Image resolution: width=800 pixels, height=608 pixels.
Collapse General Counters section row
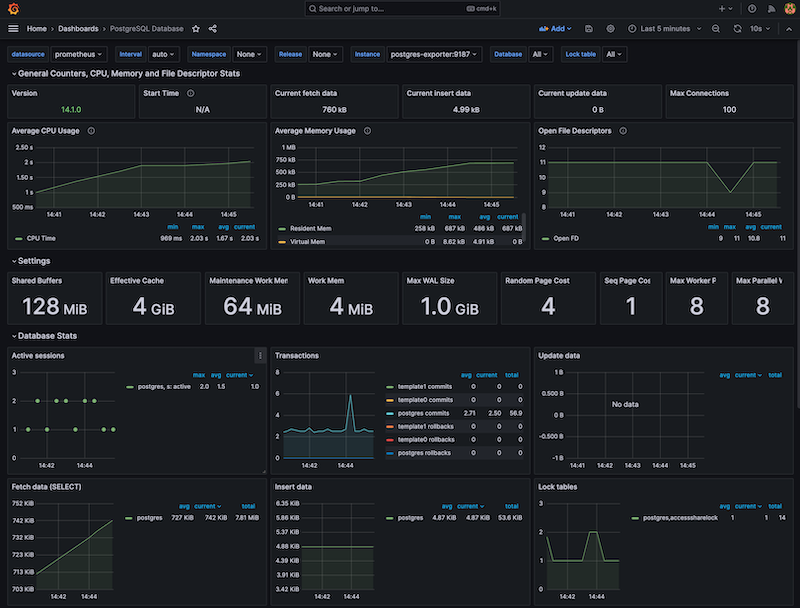point(126,73)
